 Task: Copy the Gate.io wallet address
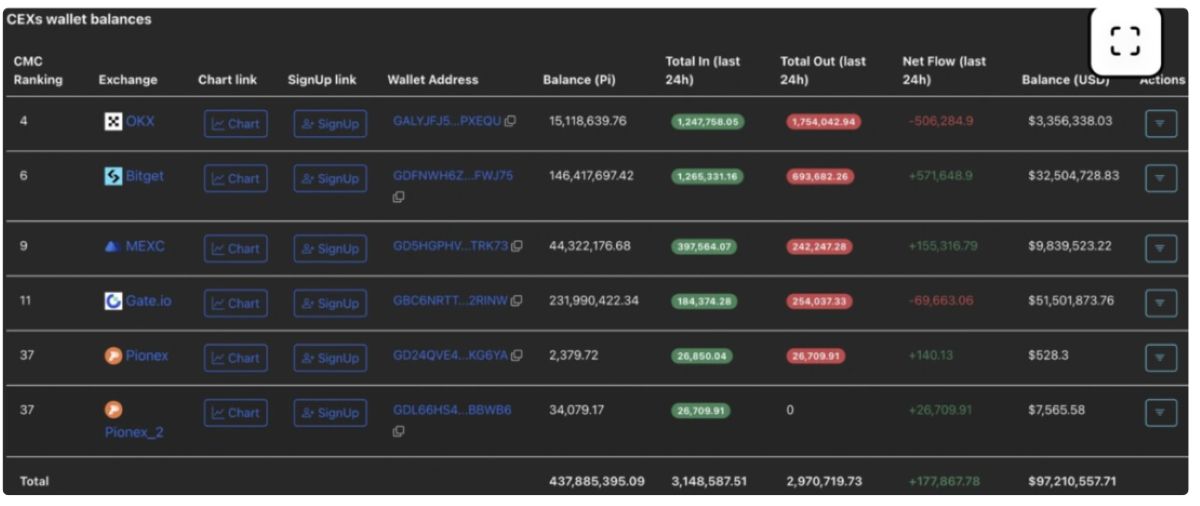(516, 301)
